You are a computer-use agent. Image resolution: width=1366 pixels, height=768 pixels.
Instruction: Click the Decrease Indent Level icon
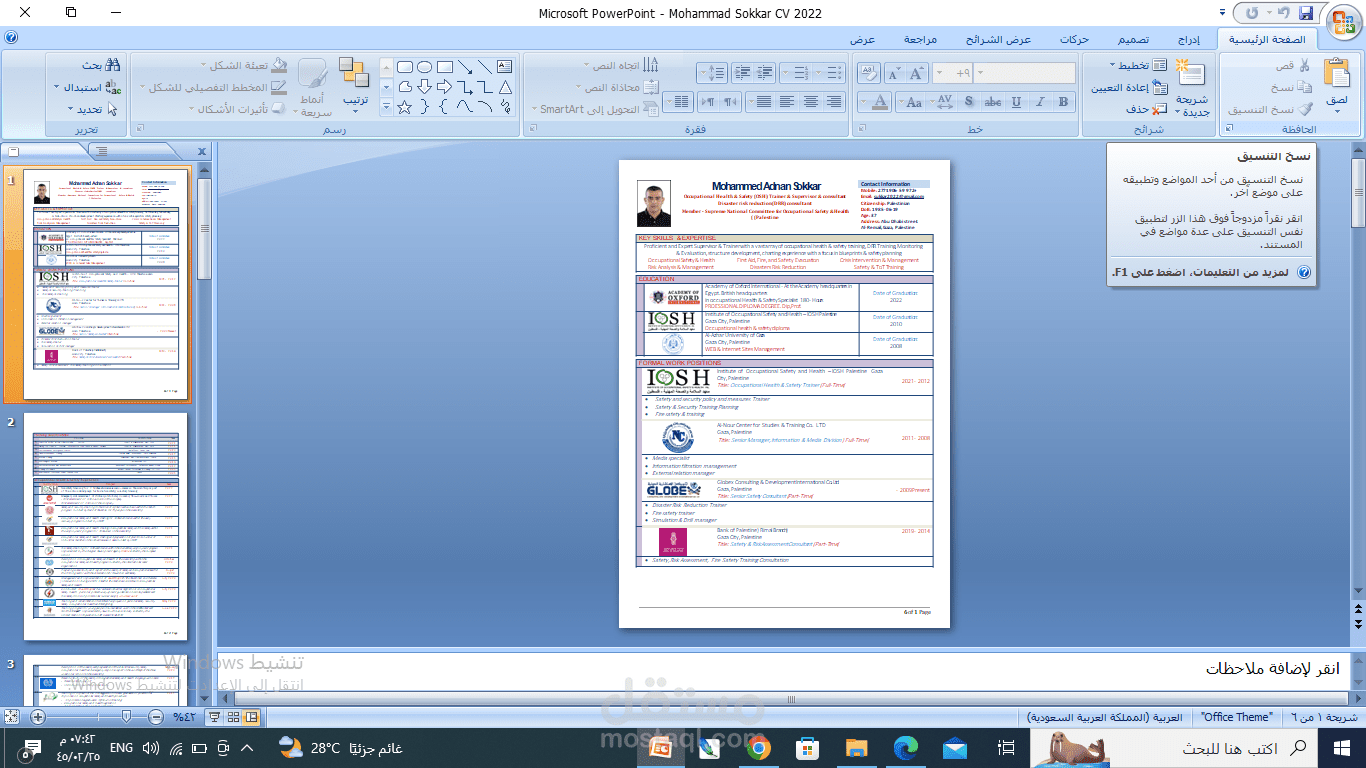click(765, 72)
